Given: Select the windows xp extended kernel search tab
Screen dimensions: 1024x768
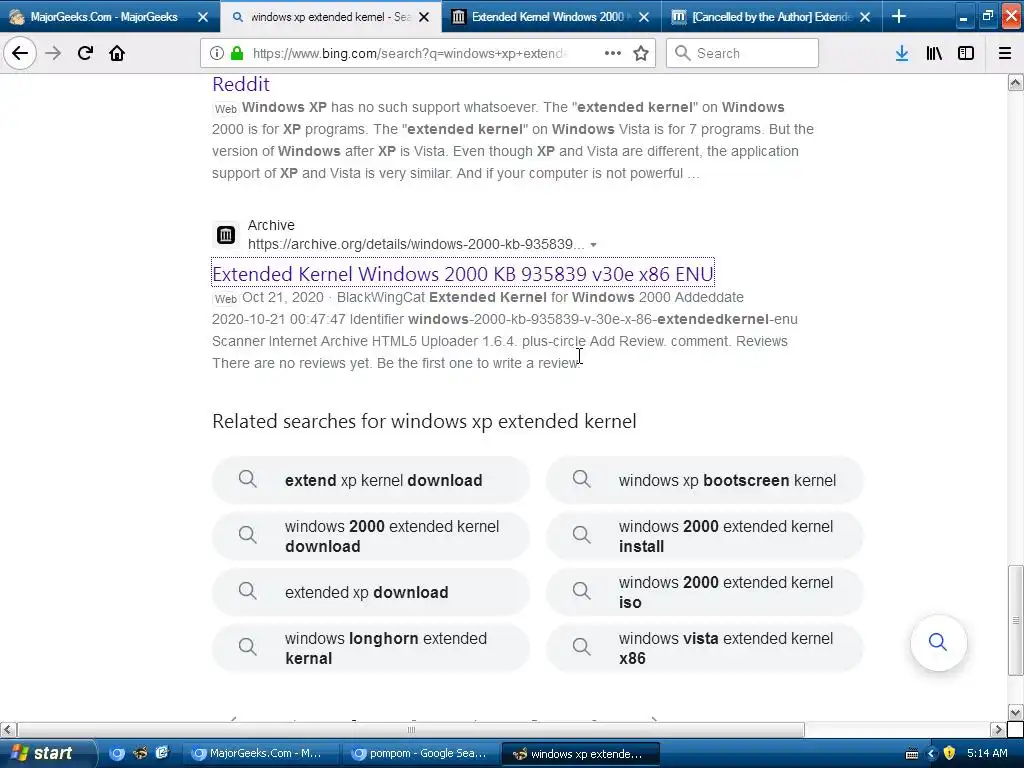Looking at the screenshot, I should (x=330, y=17).
